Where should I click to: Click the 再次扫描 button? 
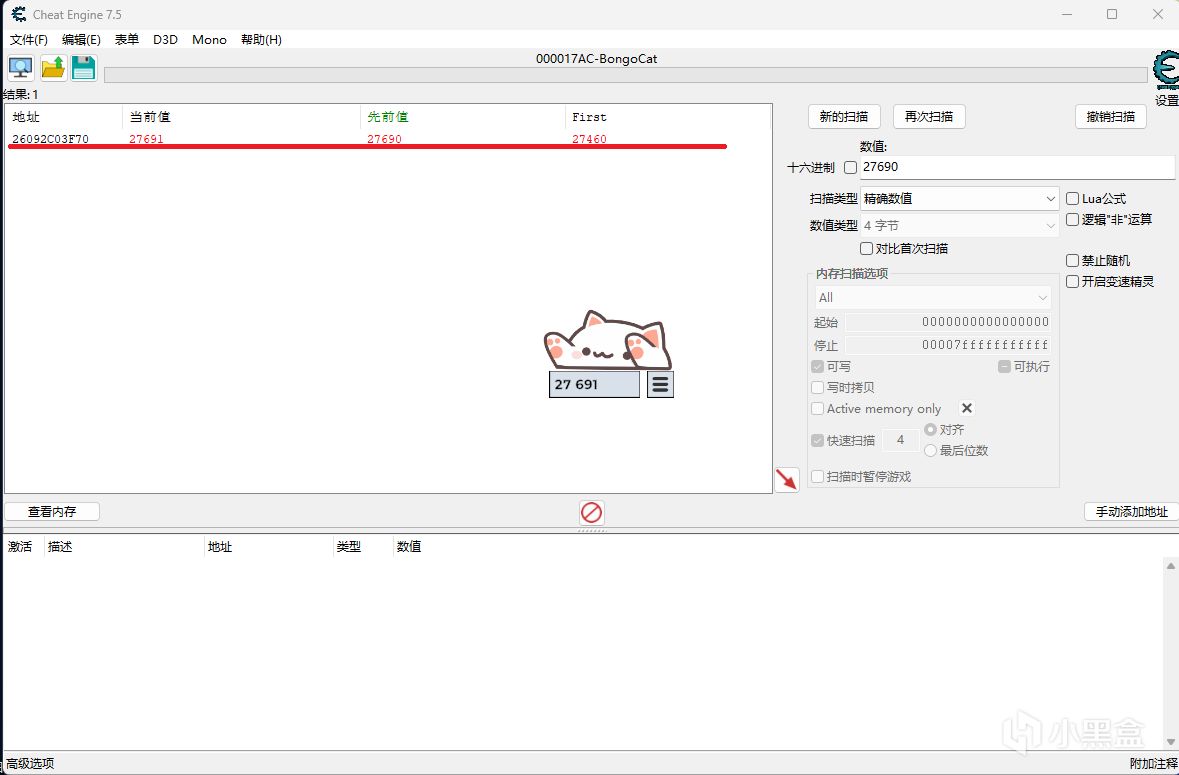click(929, 117)
